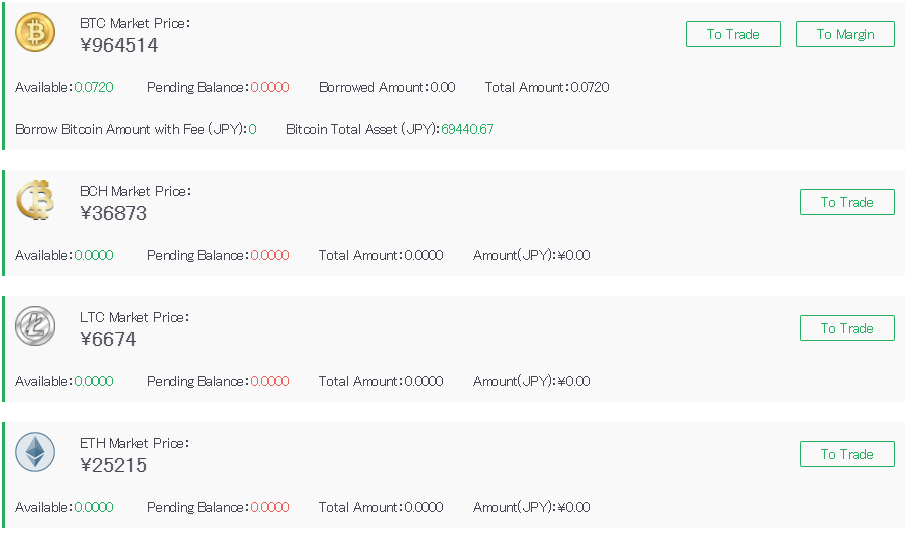
Task: Click ETH market price ¥25215
Action: [x=113, y=465]
